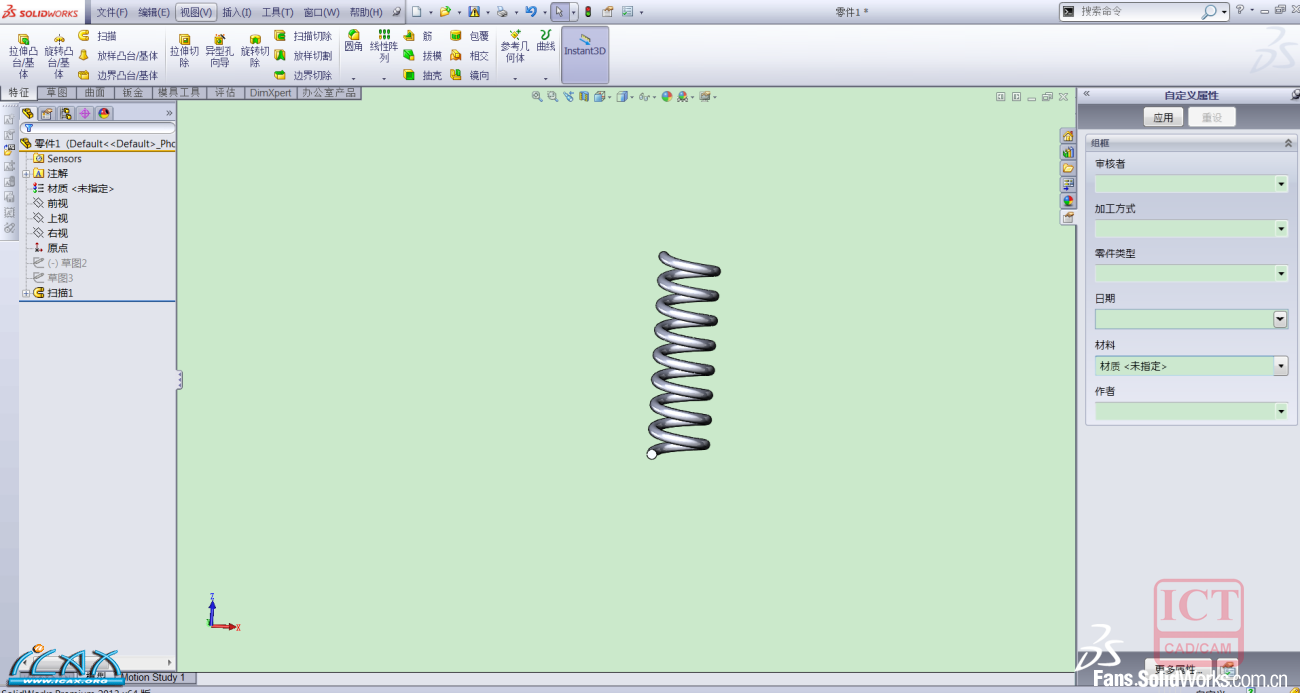
Task: Open the 插入(I) menu
Action: 236,12
